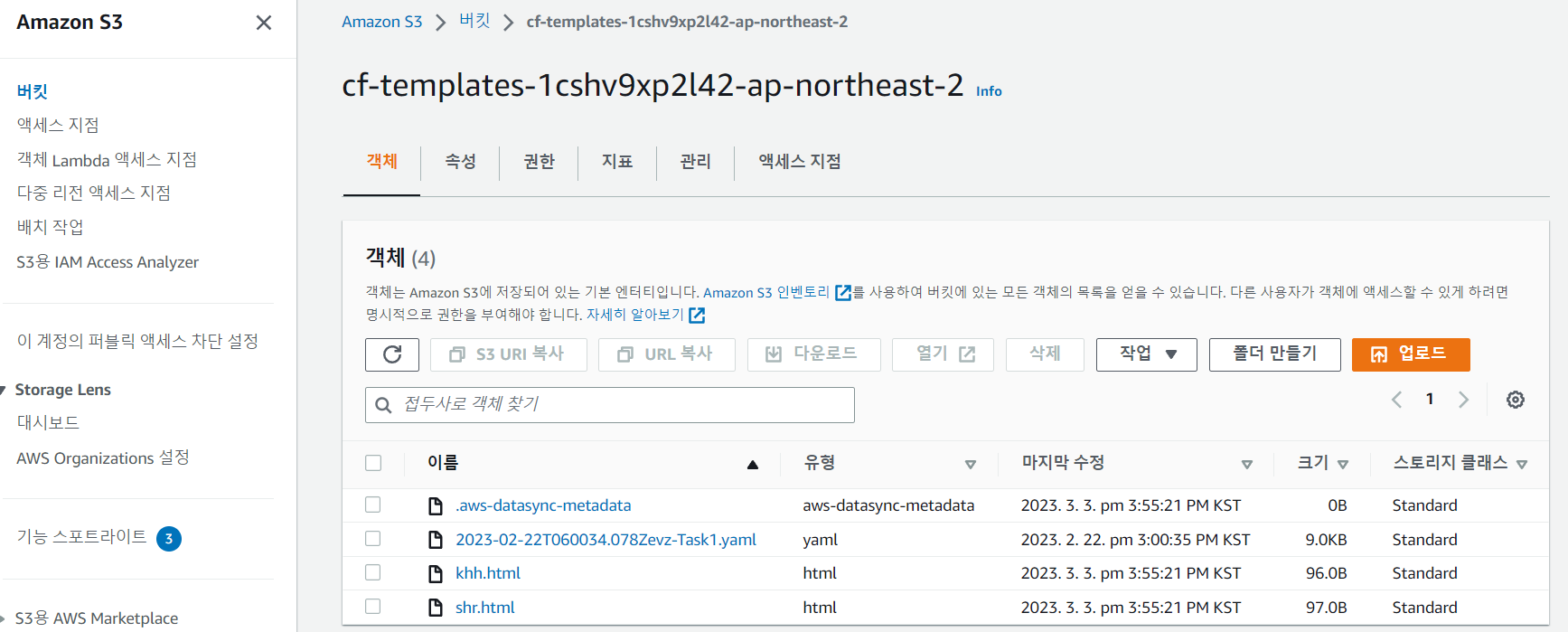The image size is (1568, 632).
Task: Open the 2023-02-22T060034.078Zevz-Task1.yaml object link
Action: click(606, 540)
